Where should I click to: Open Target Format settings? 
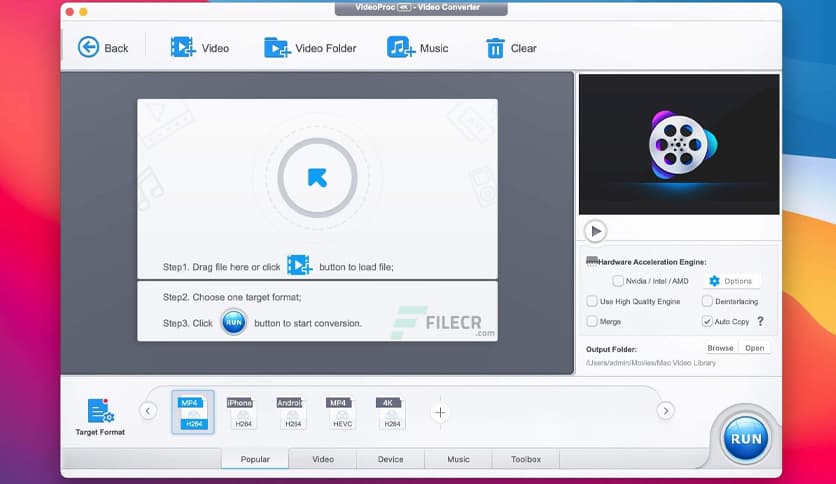[x=100, y=417]
